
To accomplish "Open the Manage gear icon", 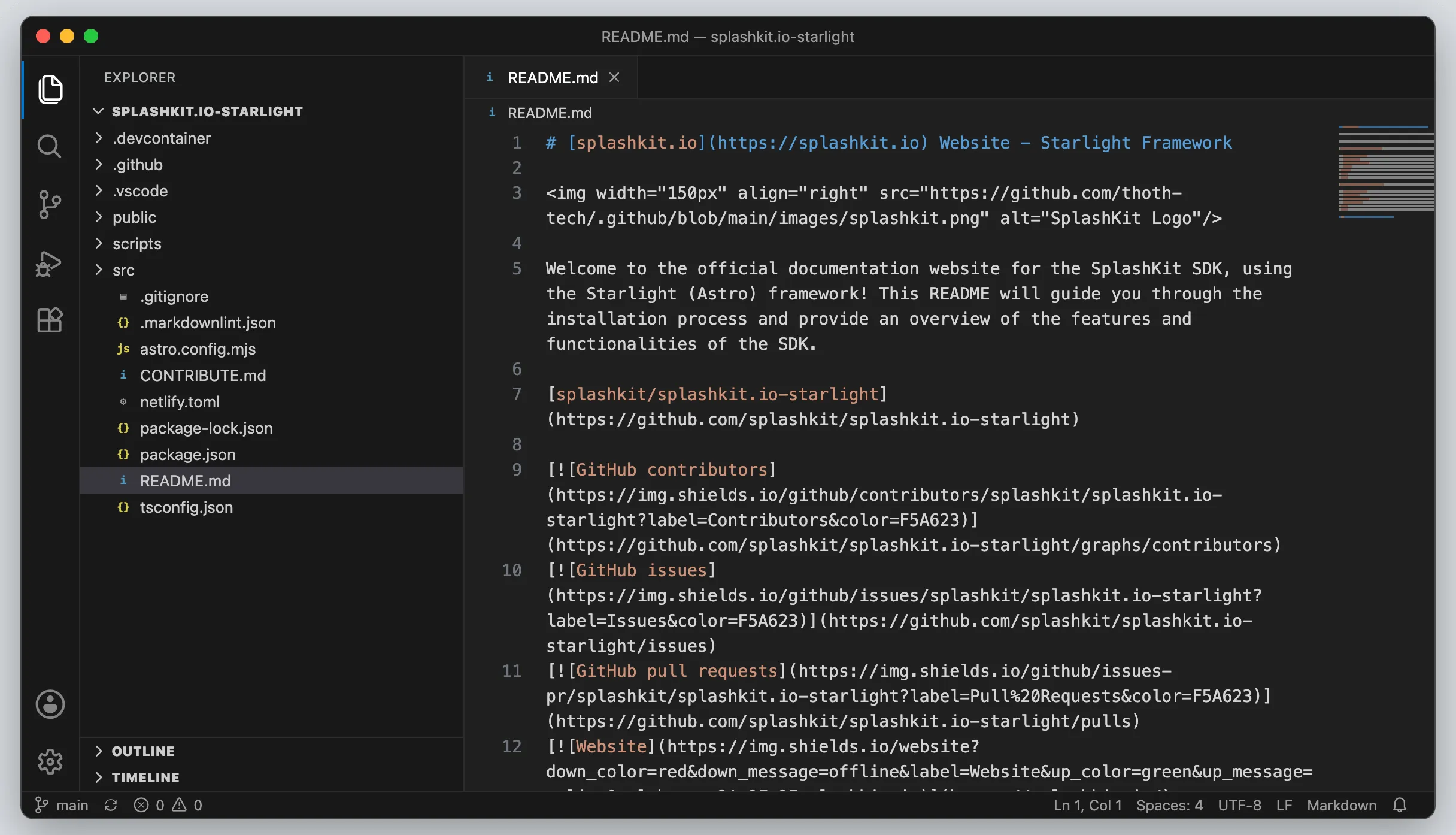I will [50, 761].
